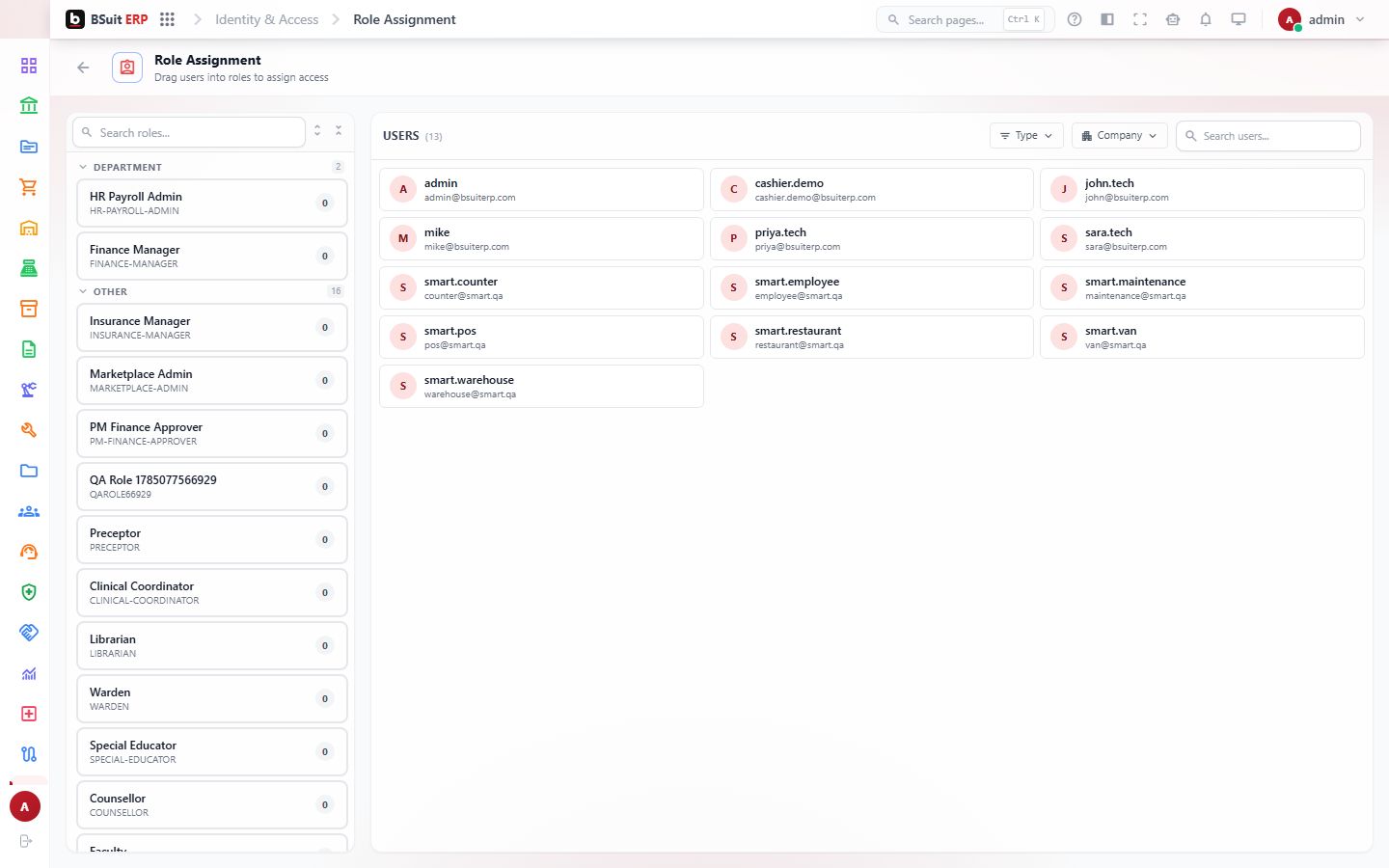Click the analytics chart sidebar icon

coord(29,673)
